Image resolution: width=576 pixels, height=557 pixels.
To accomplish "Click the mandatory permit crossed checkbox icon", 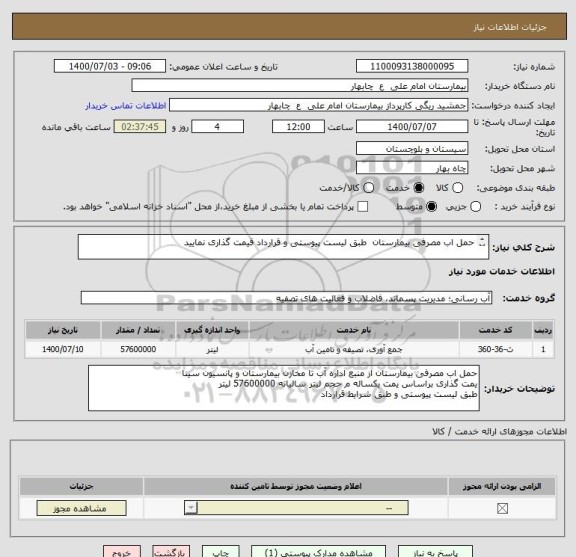I will point(502,509).
